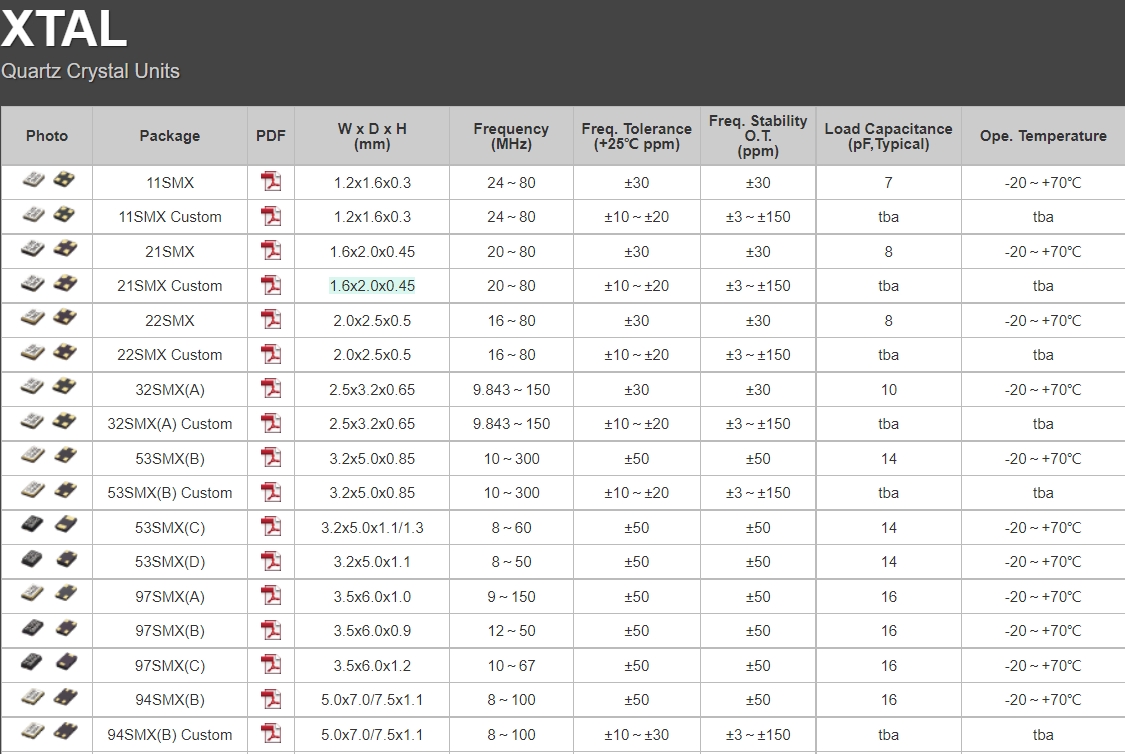Viewport: 1125px width, 754px height.
Task: Click the PDF icon for 53SMX(B)
Action: tap(271, 458)
